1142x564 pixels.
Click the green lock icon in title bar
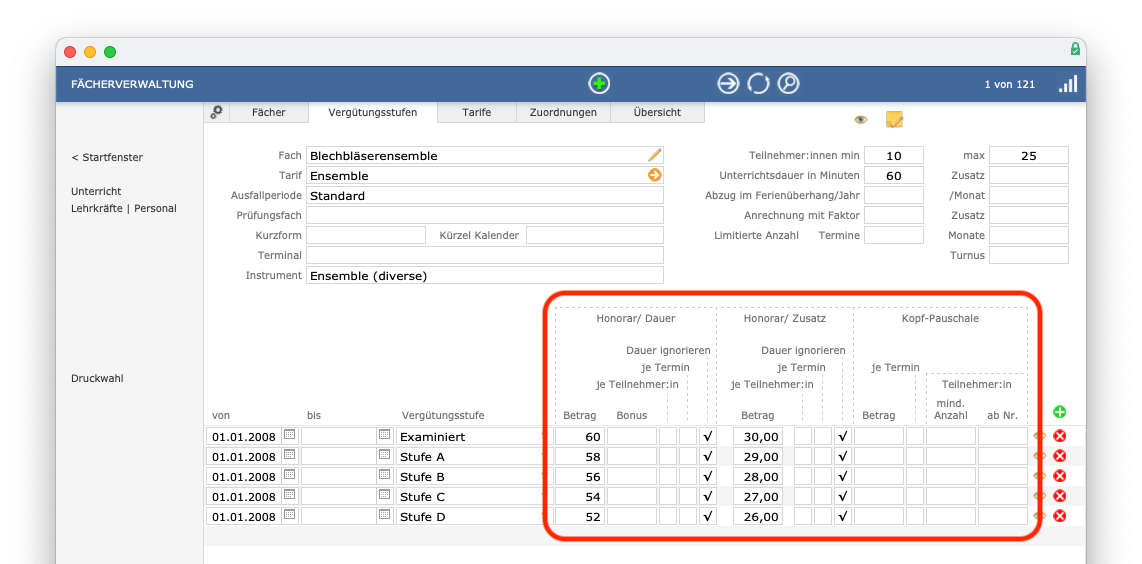coord(1075,50)
